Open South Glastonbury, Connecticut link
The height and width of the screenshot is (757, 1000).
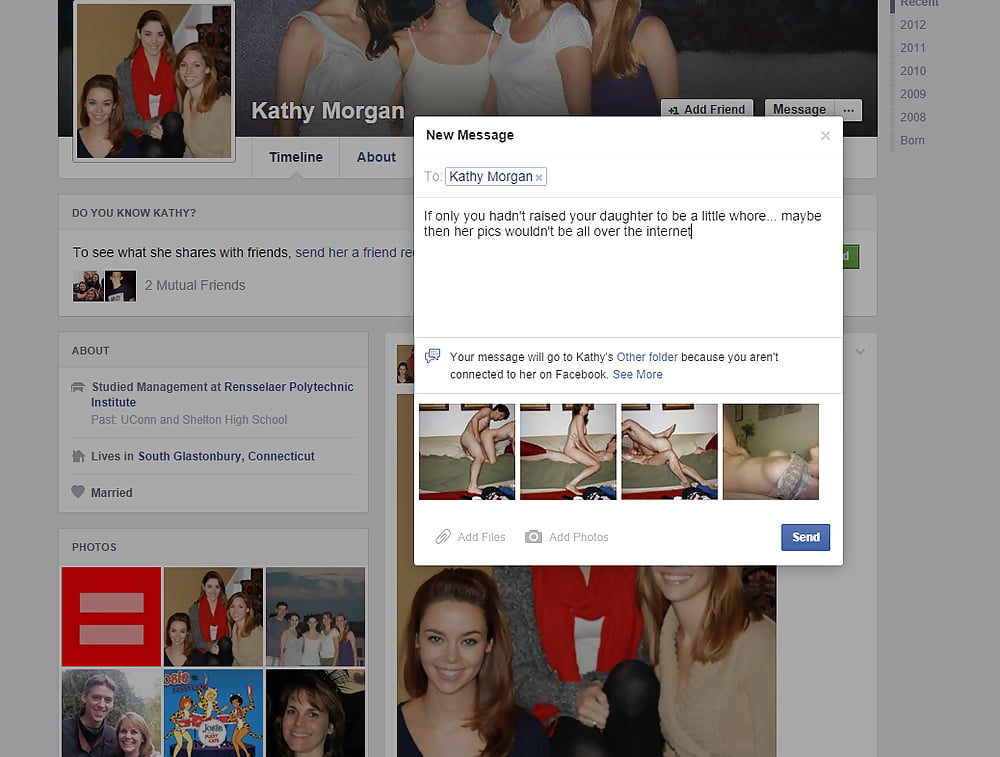coord(226,456)
